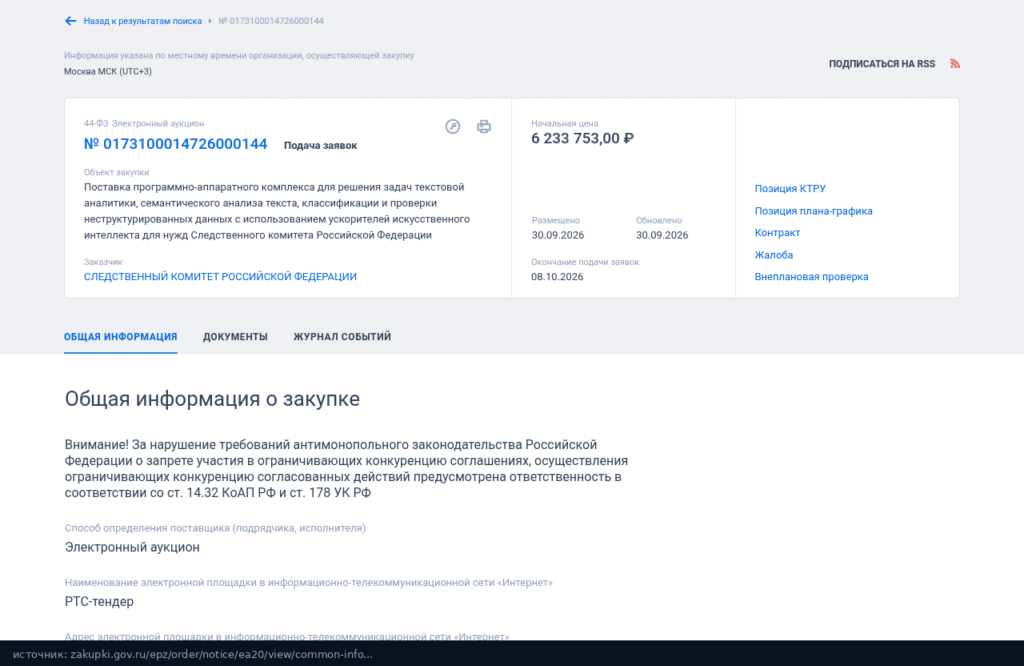Switch to the "ЖУРНАЛ СОБЫТИЙ" tab
Viewport: 1024px width, 666px height.
click(x=342, y=336)
